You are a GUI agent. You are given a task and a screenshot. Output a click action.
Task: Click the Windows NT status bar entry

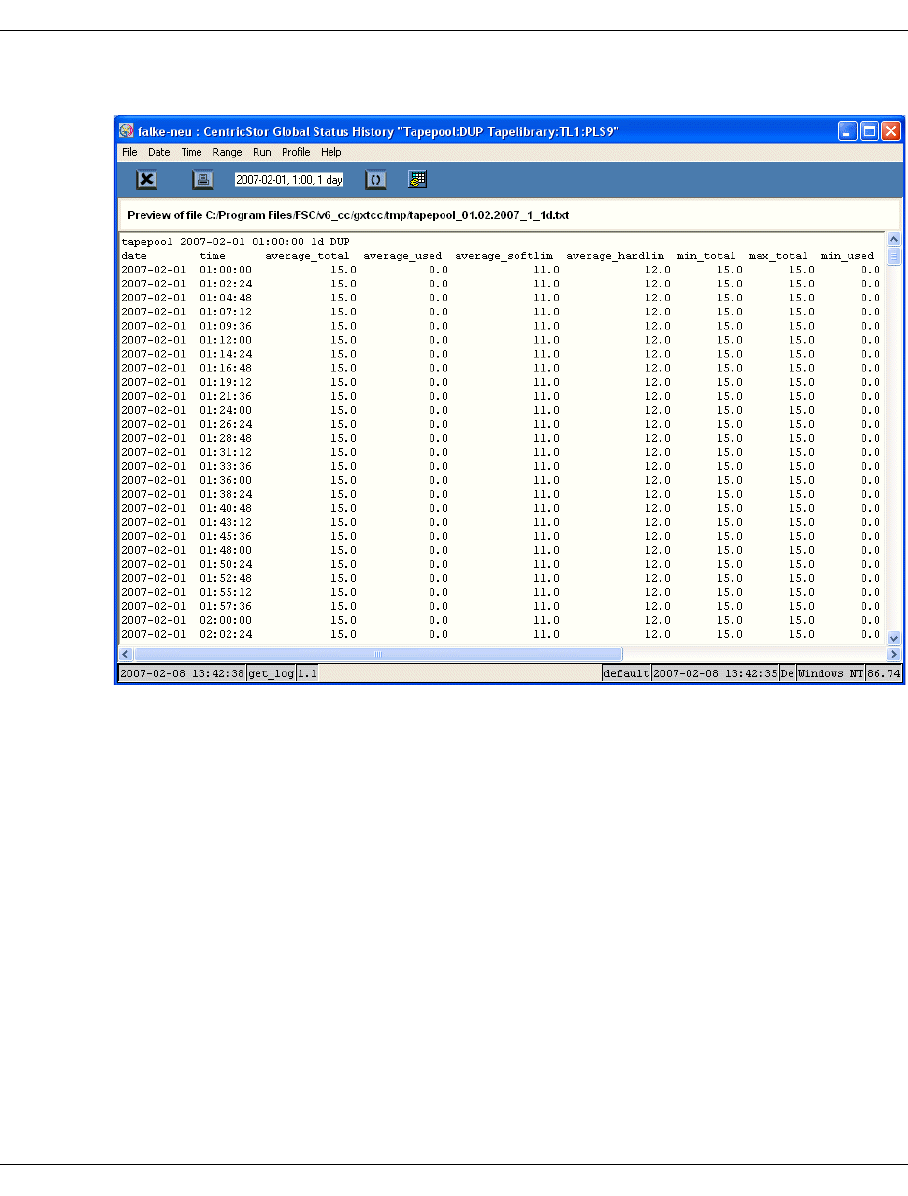(830, 674)
